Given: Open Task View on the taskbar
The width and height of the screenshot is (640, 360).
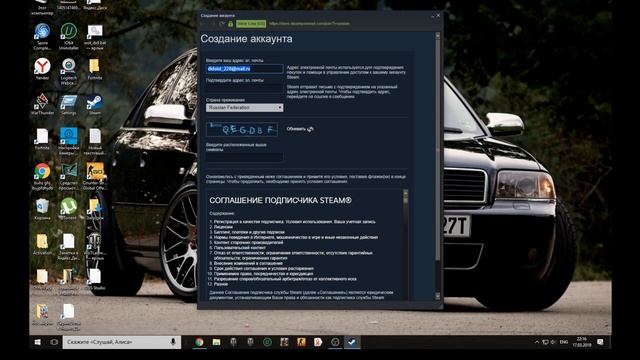Looking at the screenshot, I should tap(54, 342).
